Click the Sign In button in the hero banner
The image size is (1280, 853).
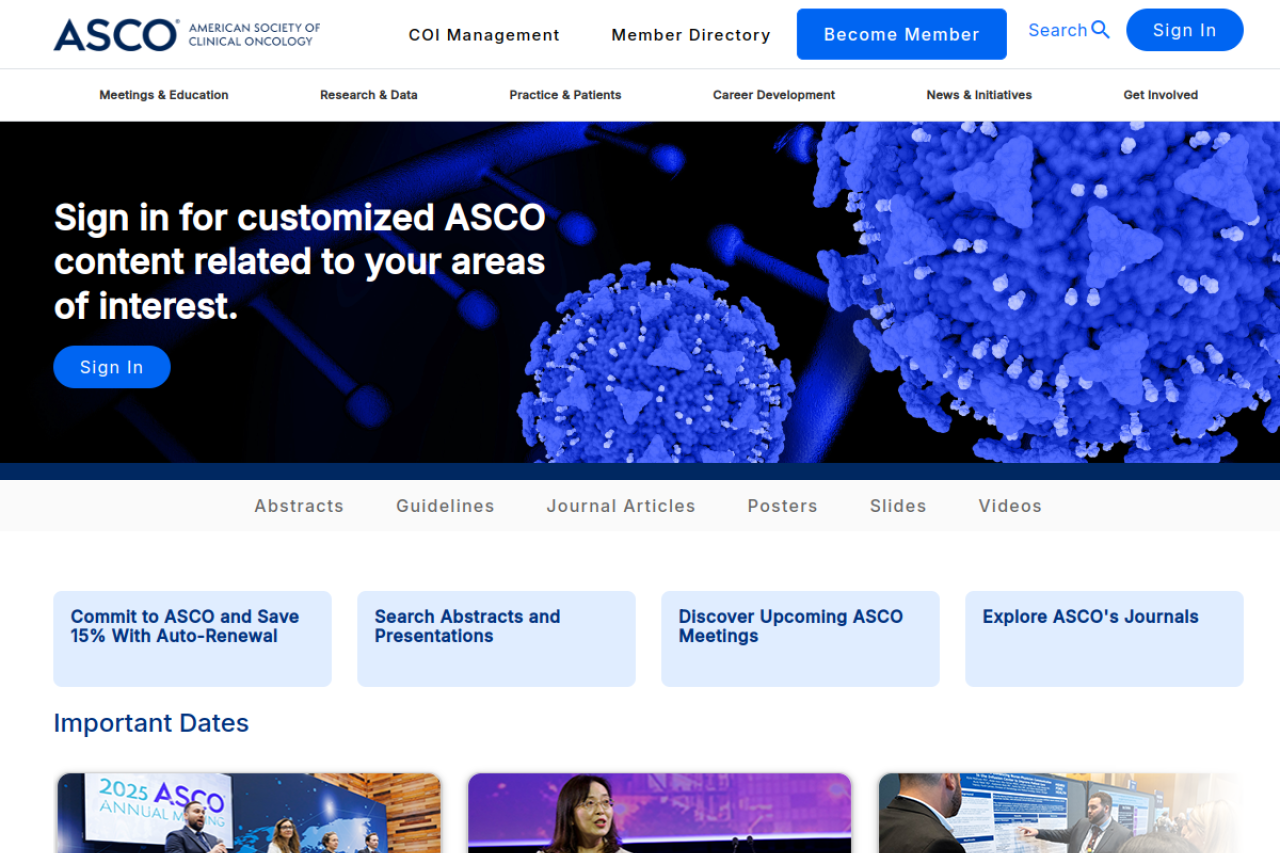(x=112, y=367)
